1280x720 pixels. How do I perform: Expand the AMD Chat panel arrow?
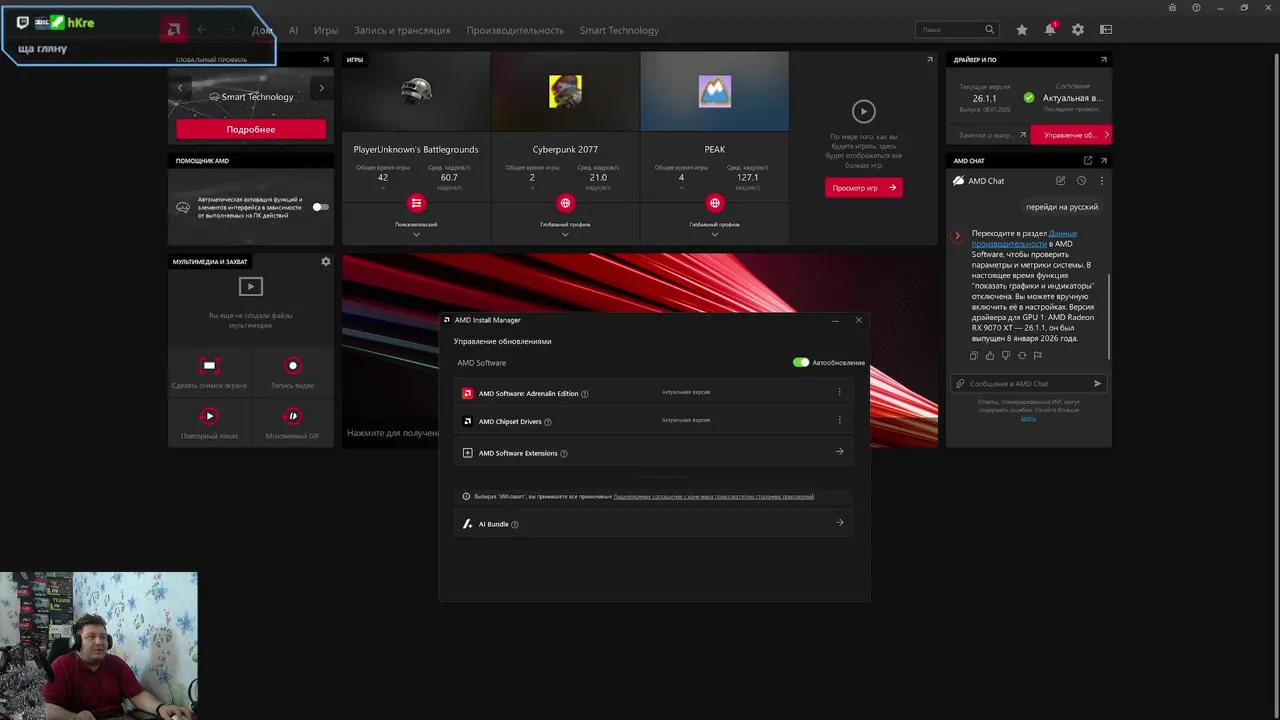coord(1104,160)
